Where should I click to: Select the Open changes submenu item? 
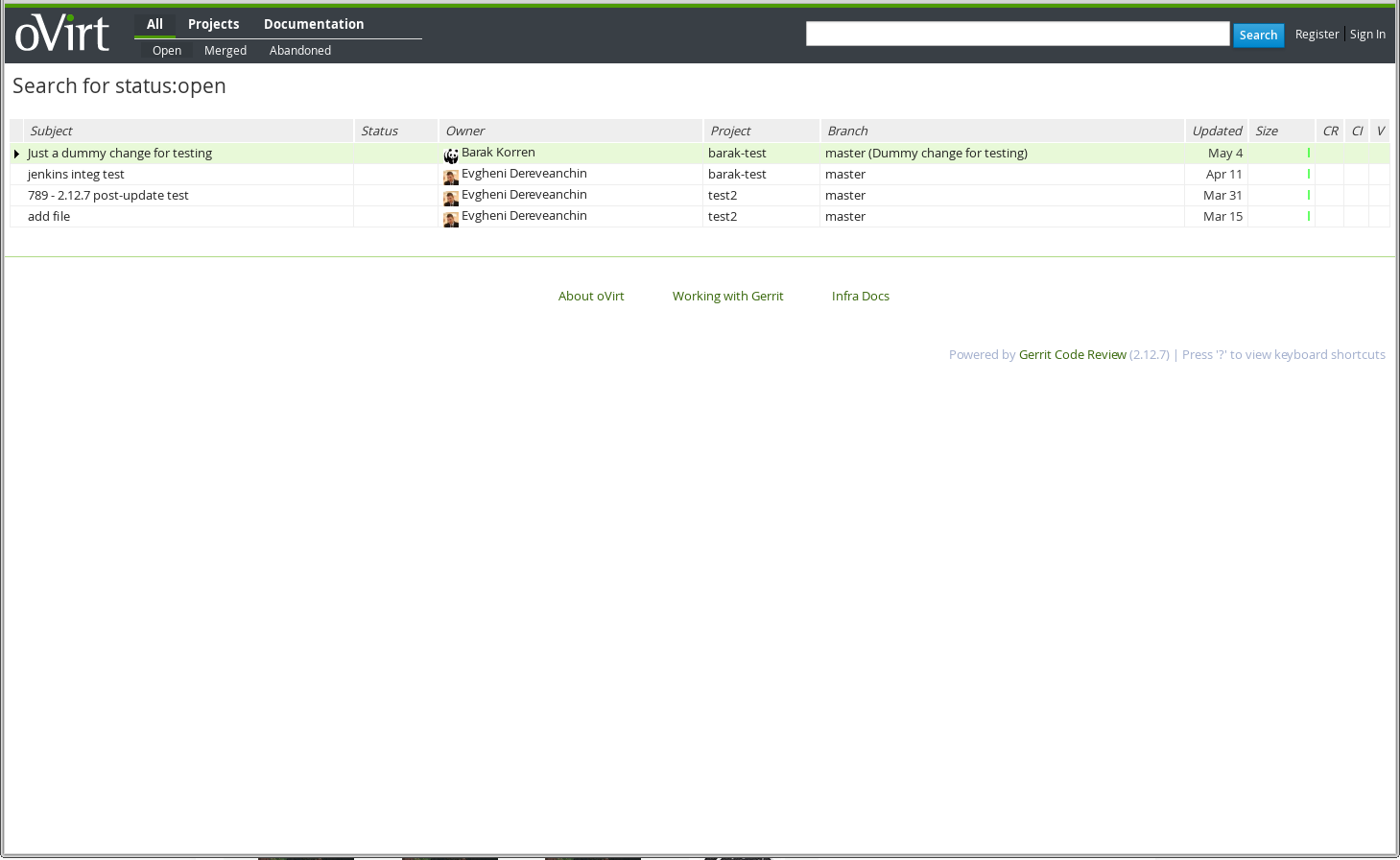tap(167, 51)
